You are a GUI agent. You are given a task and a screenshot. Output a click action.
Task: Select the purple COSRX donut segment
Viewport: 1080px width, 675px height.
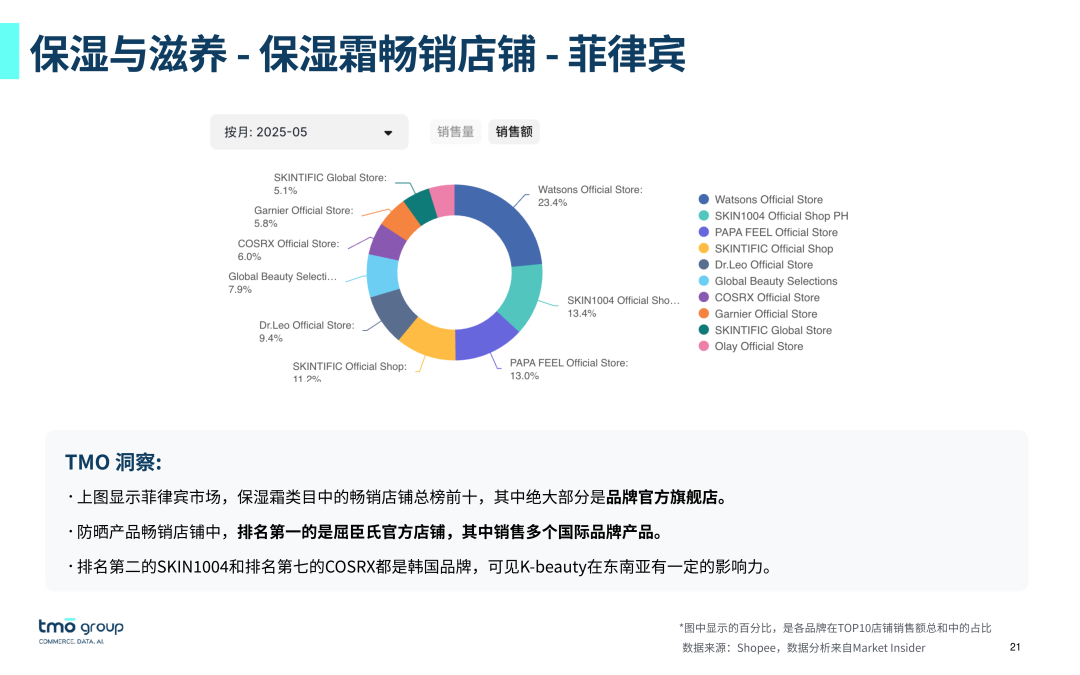(x=386, y=243)
